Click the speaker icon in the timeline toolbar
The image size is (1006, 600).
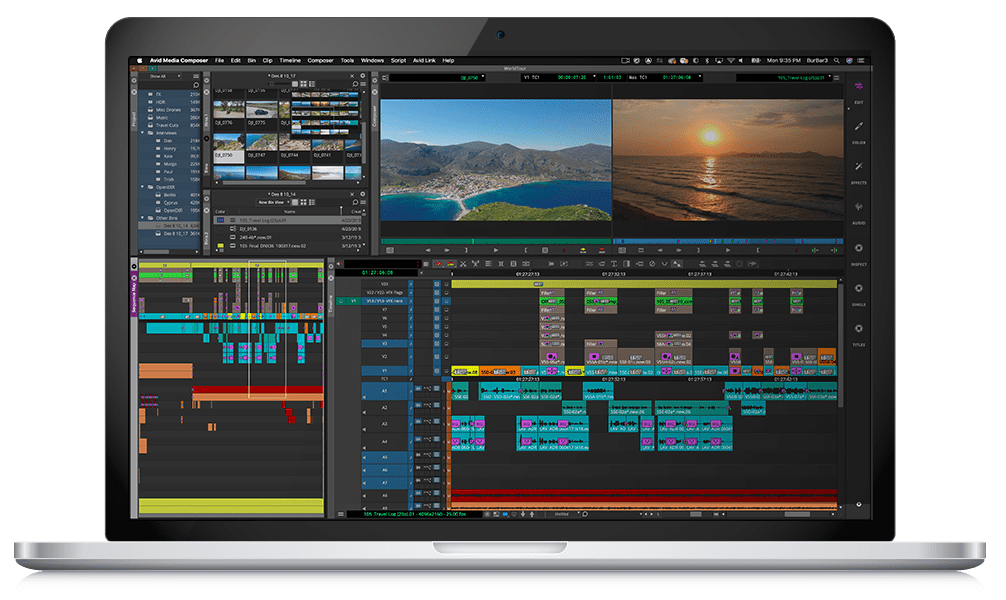339,264
